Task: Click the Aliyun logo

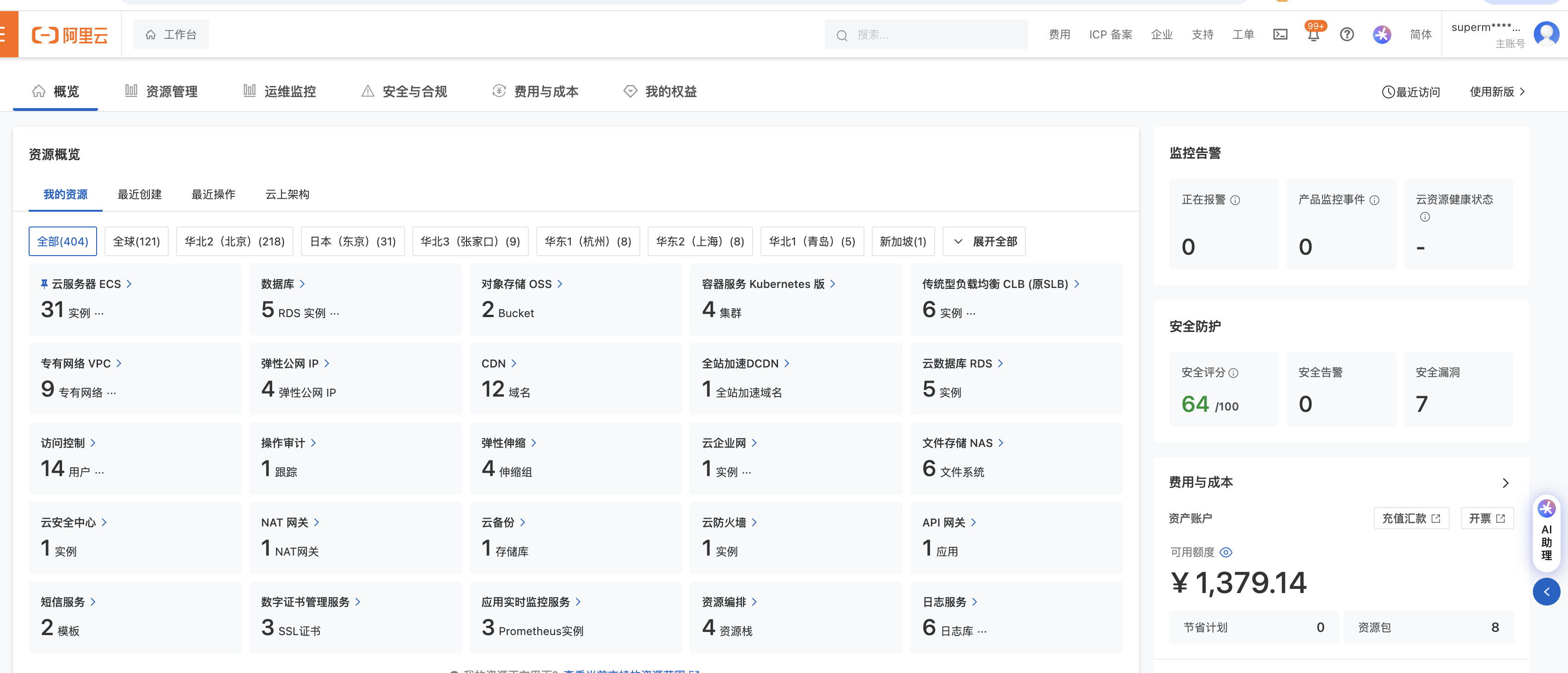Action: 70,35
